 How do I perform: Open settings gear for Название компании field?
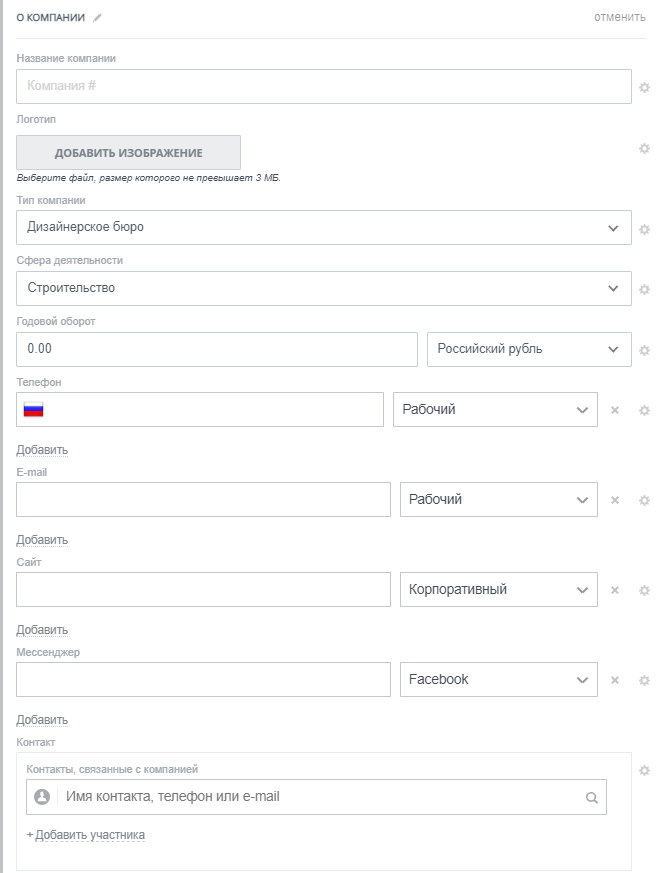pyautogui.click(x=644, y=88)
